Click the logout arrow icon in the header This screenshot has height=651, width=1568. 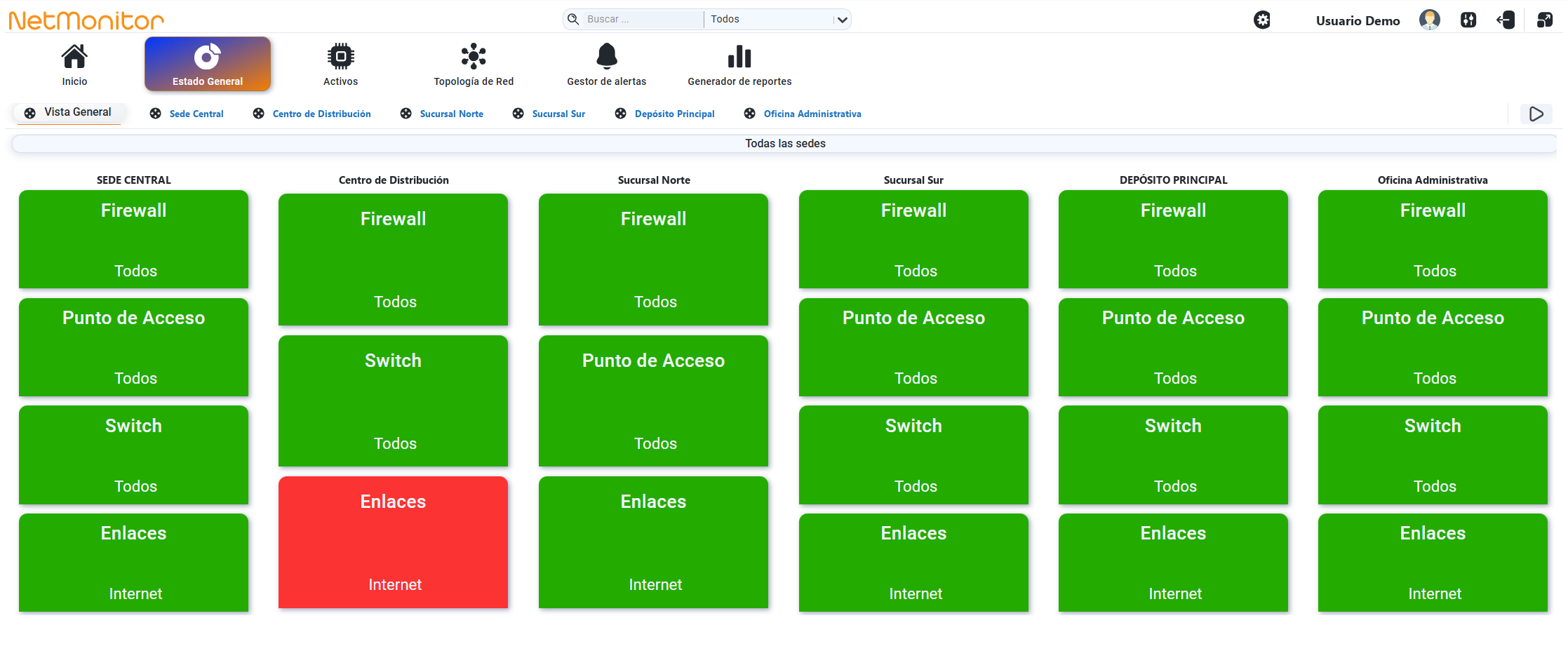click(1506, 20)
